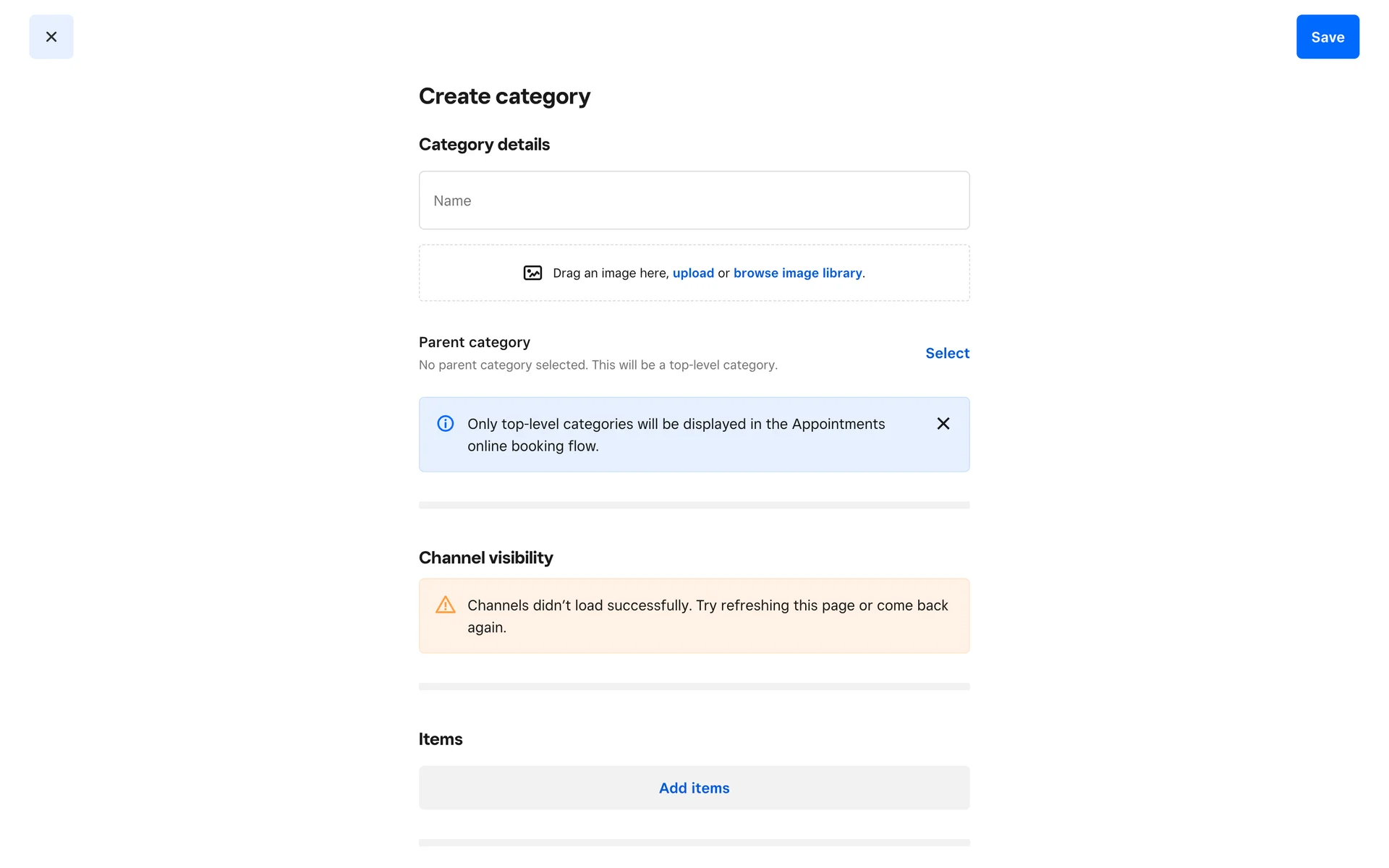Viewport: 1389px width, 868px height.
Task: Click the 'No parent category selected' description
Action: click(598, 365)
